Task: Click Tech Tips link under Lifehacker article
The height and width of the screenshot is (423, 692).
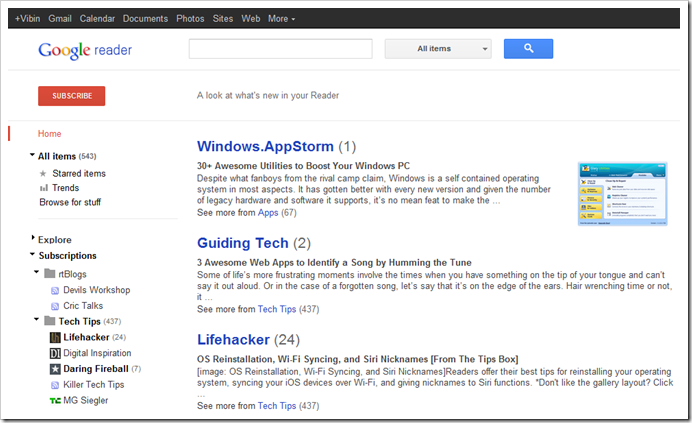Action: click(x=277, y=406)
